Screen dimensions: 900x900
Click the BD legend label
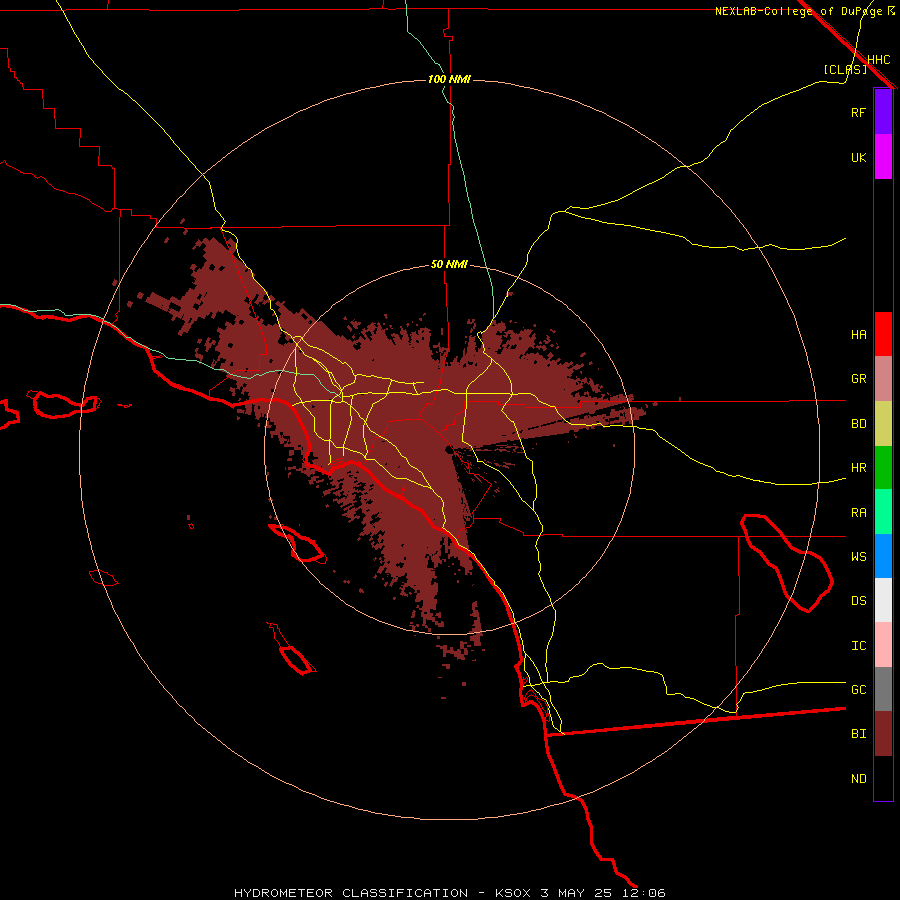coord(858,424)
